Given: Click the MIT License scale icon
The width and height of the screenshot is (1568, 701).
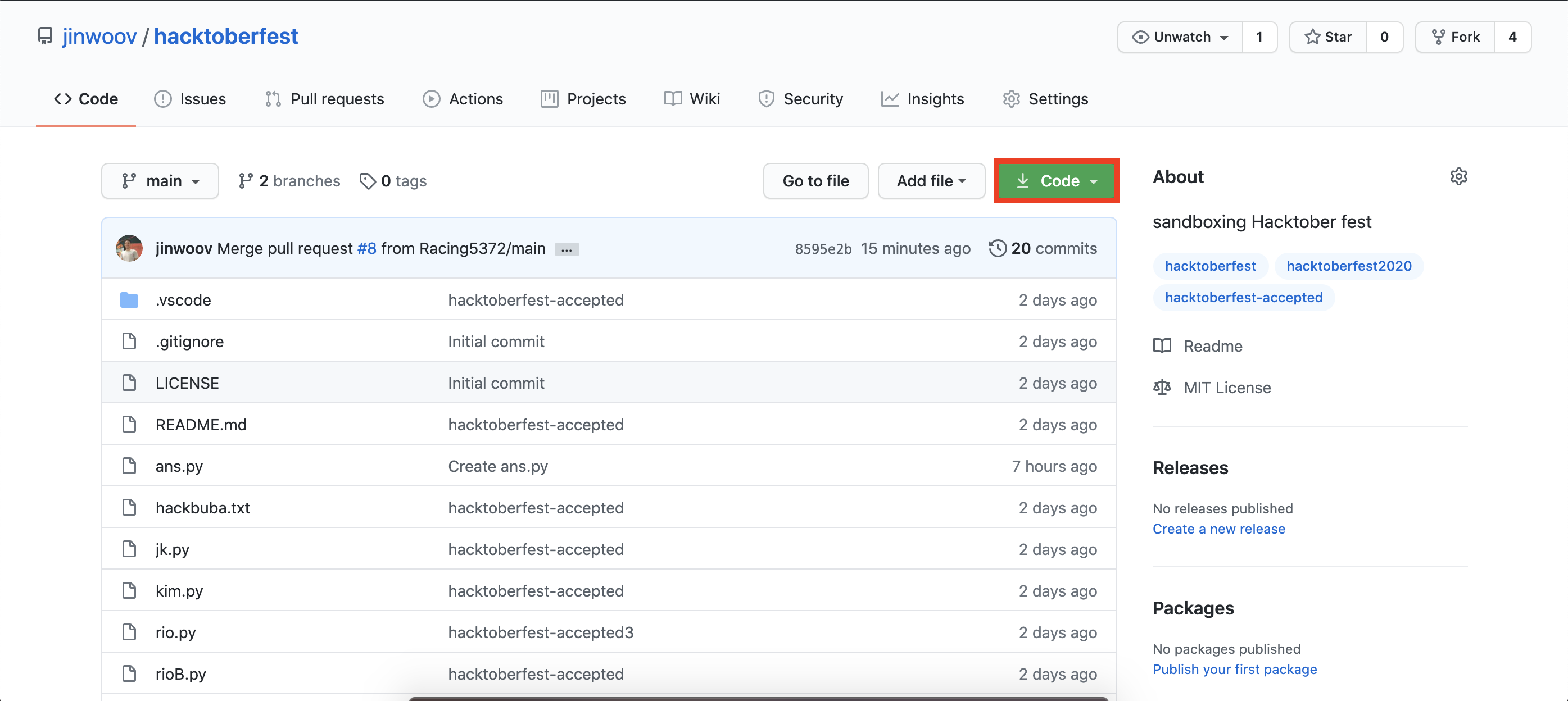Looking at the screenshot, I should pyautogui.click(x=1162, y=388).
